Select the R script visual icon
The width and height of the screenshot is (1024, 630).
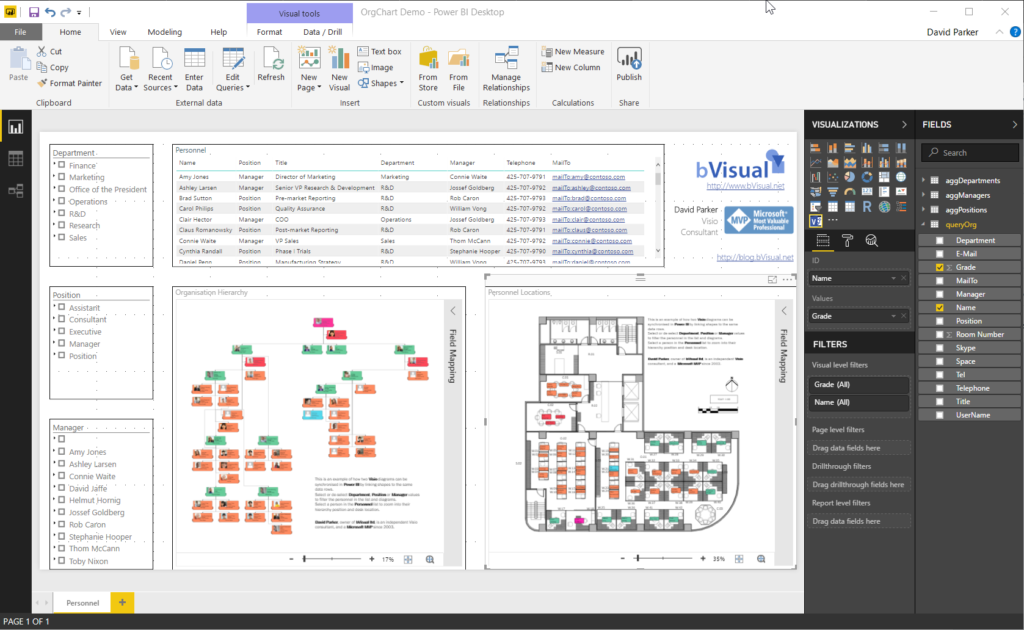(866, 206)
